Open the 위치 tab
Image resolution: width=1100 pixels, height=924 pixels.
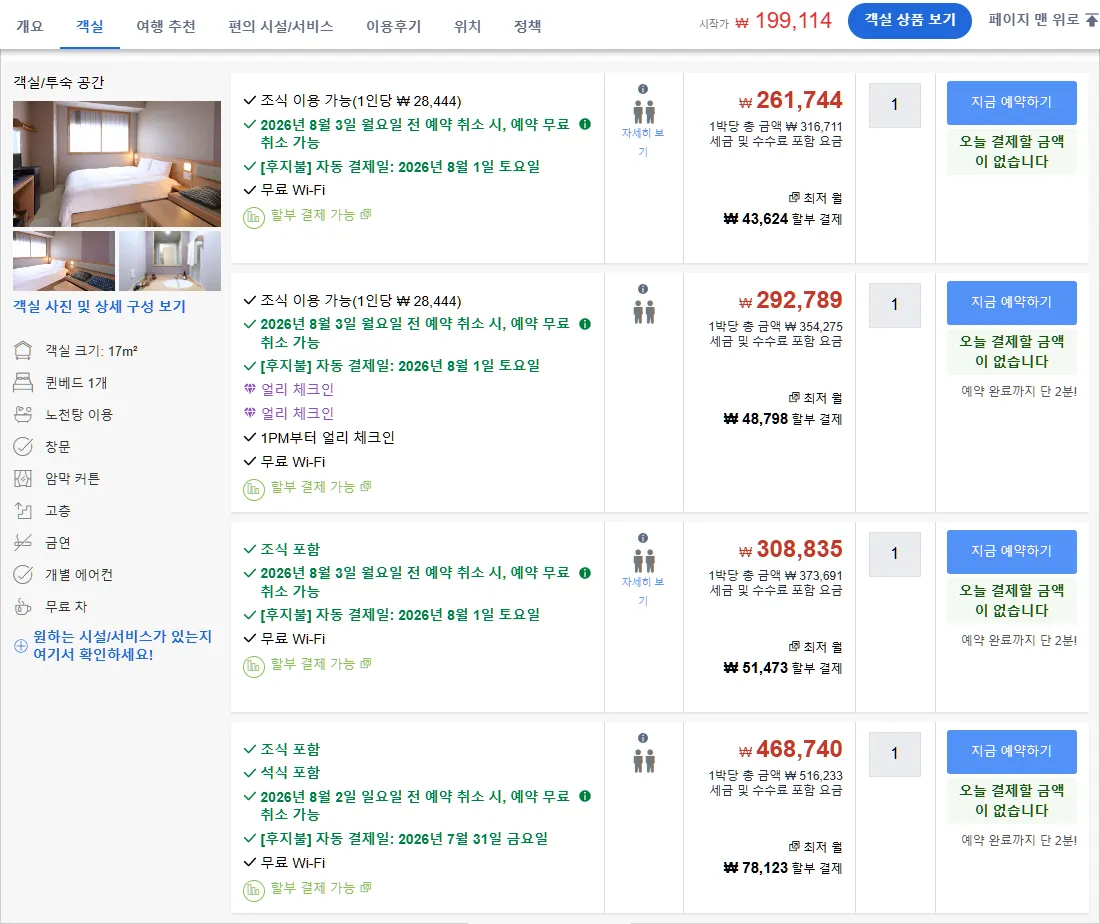[467, 27]
